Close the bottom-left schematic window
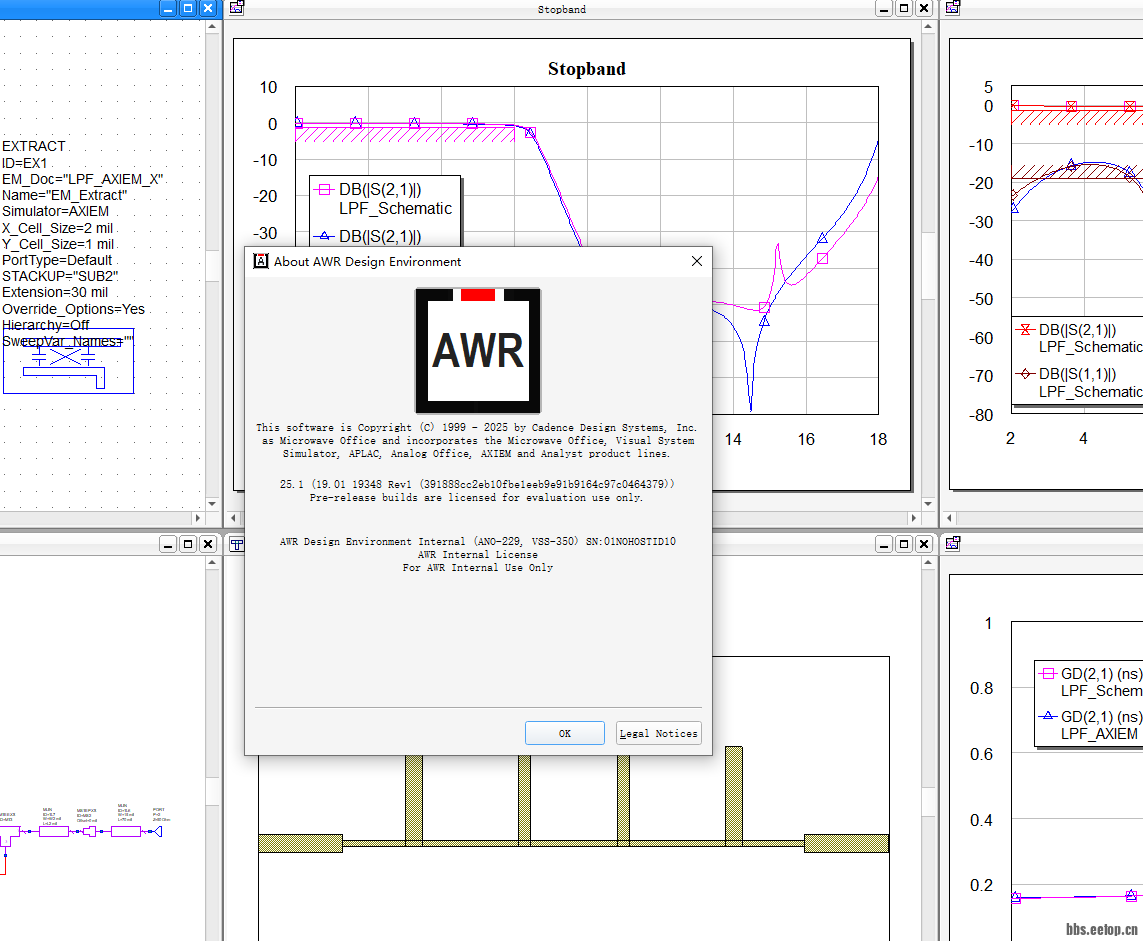Viewport: 1143px width, 941px height. 208,544
